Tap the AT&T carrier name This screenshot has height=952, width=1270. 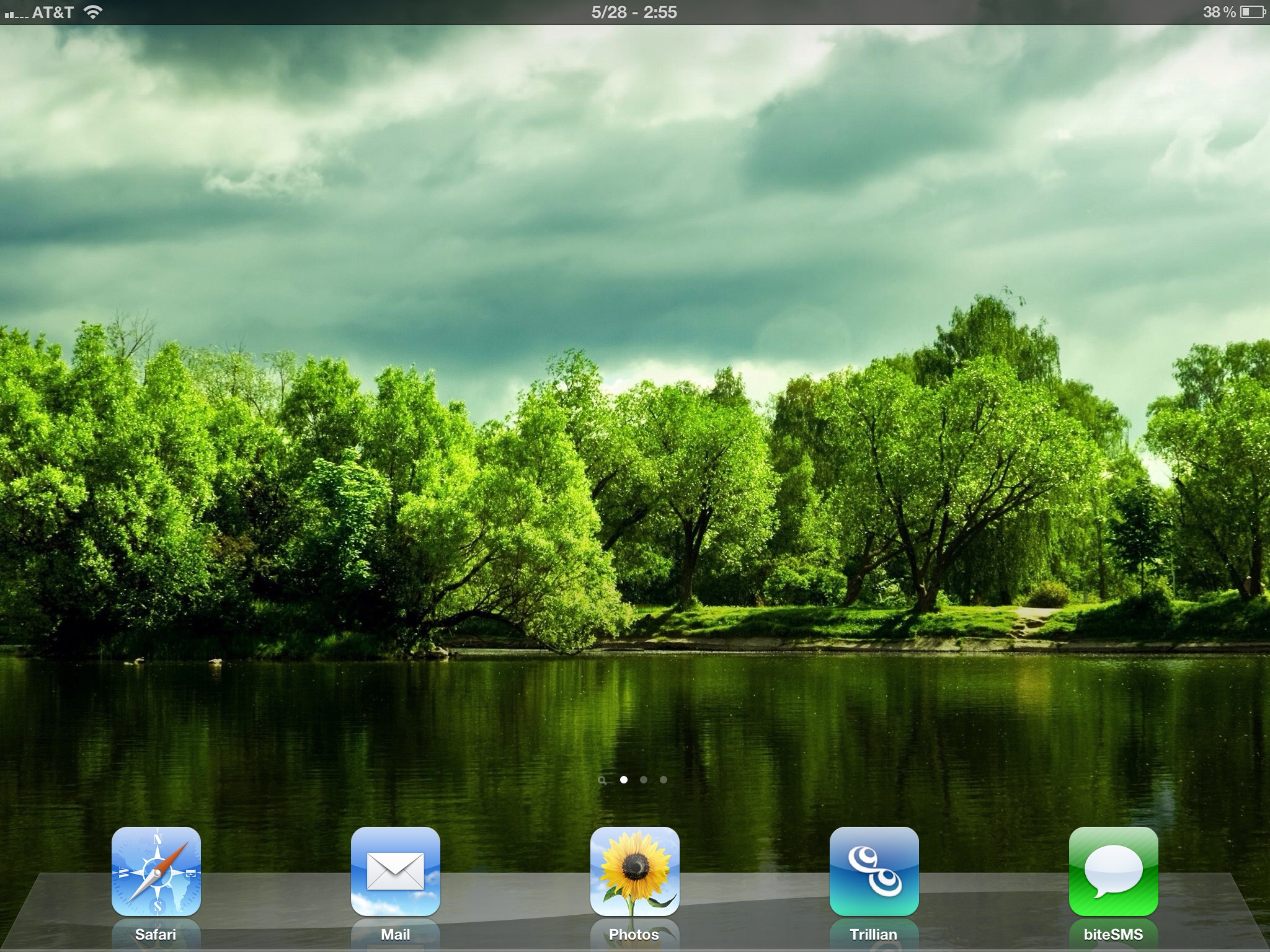53,12
